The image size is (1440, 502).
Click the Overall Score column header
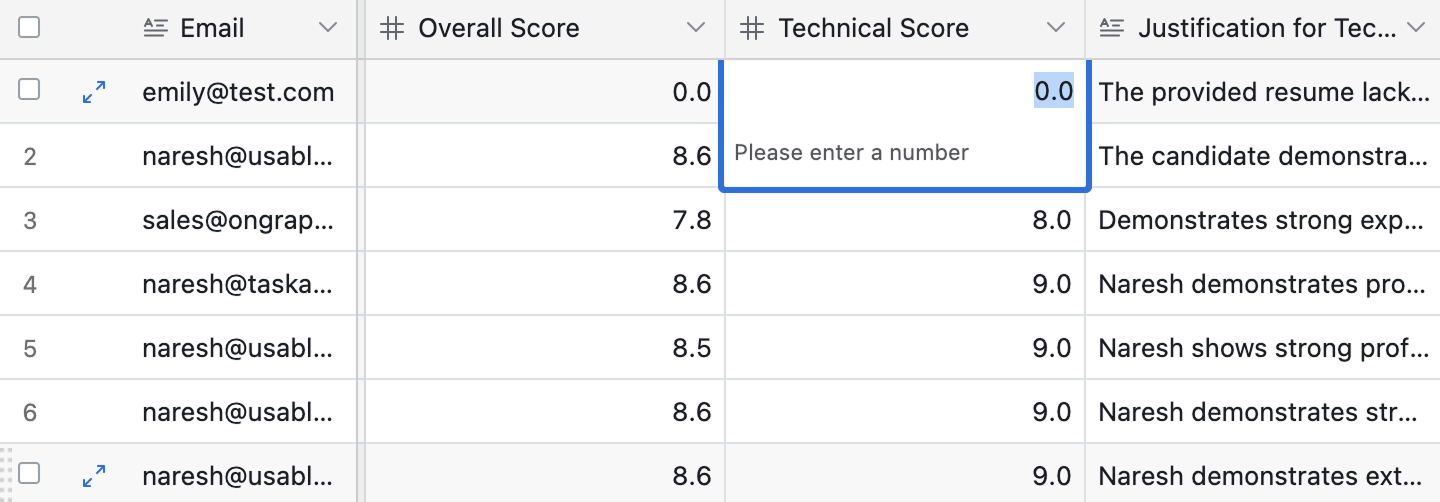click(498, 29)
